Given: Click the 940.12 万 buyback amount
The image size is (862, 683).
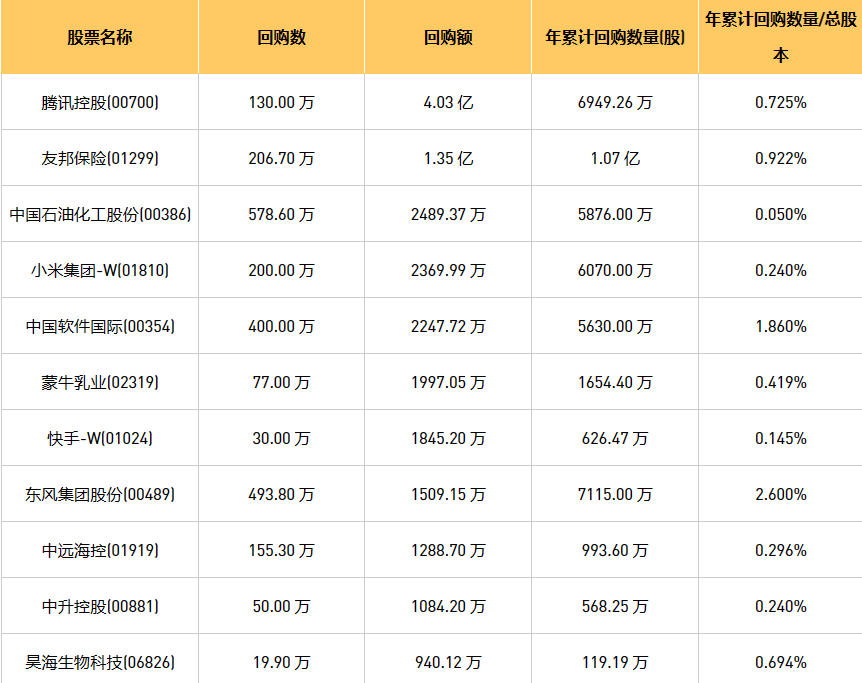Looking at the screenshot, I should coord(448,663).
